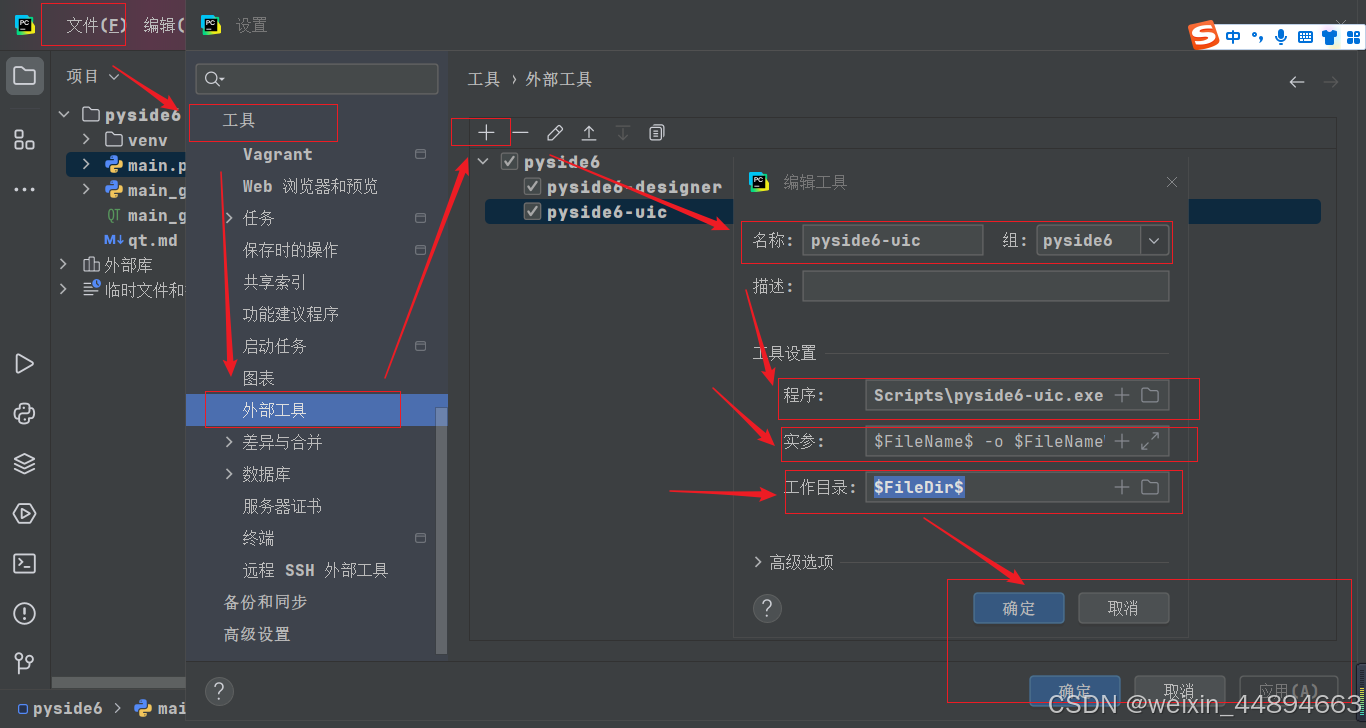
Task: Open the Structure tool window icon
Action: pos(25,139)
